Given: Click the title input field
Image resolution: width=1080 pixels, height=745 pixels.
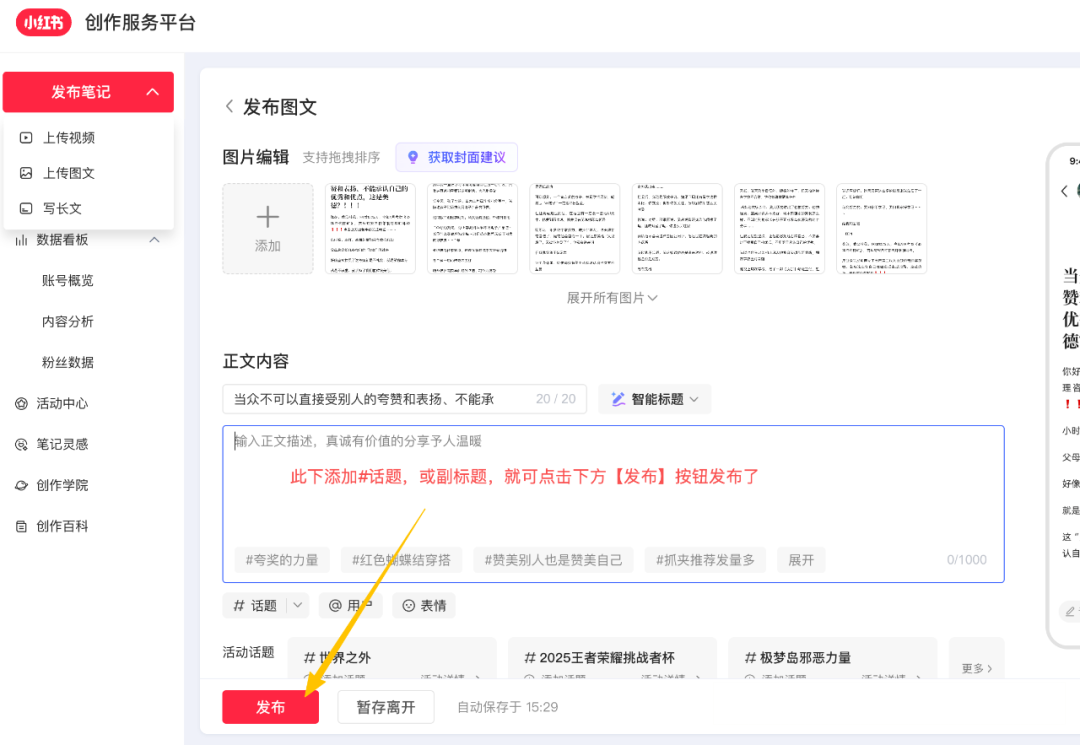Looking at the screenshot, I should 404,399.
